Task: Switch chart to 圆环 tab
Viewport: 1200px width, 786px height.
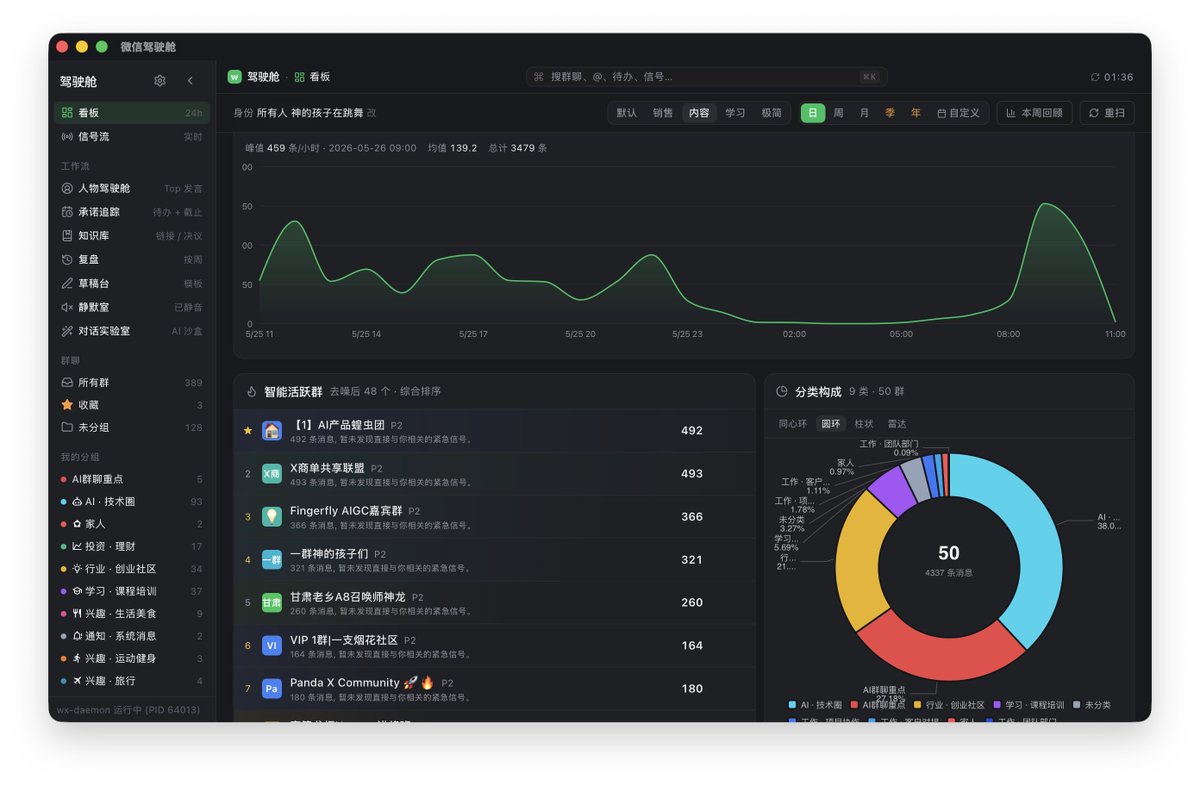Action: [832, 424]
